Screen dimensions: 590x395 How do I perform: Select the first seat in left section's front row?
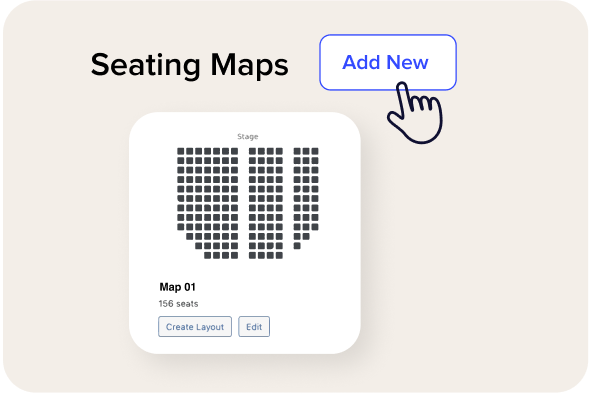[181, 151]
